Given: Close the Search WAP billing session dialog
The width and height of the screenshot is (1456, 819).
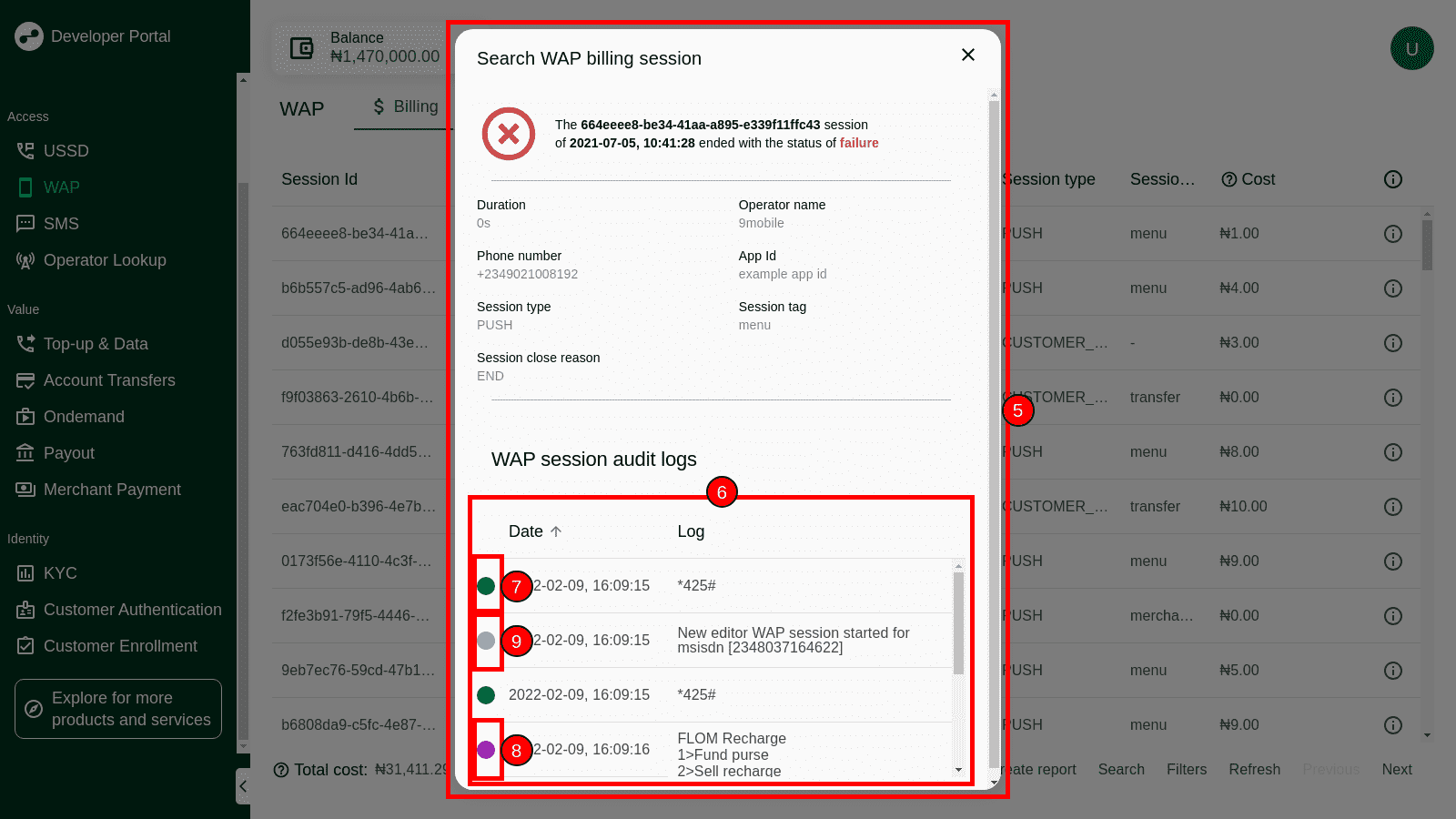Looking at the screenshot, I should [x=968, y=56].
